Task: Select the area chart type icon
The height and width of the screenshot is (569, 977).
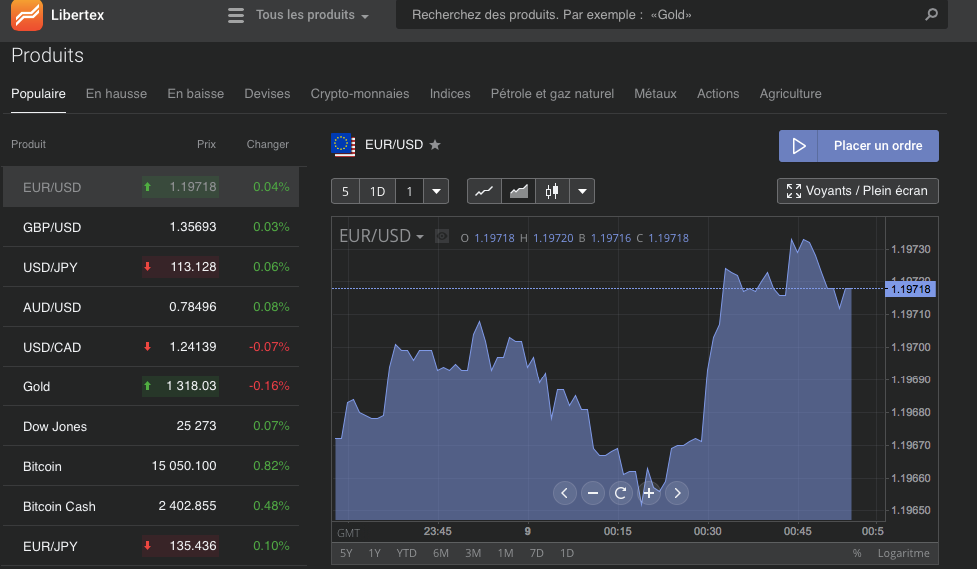Action: click(518, 191)
